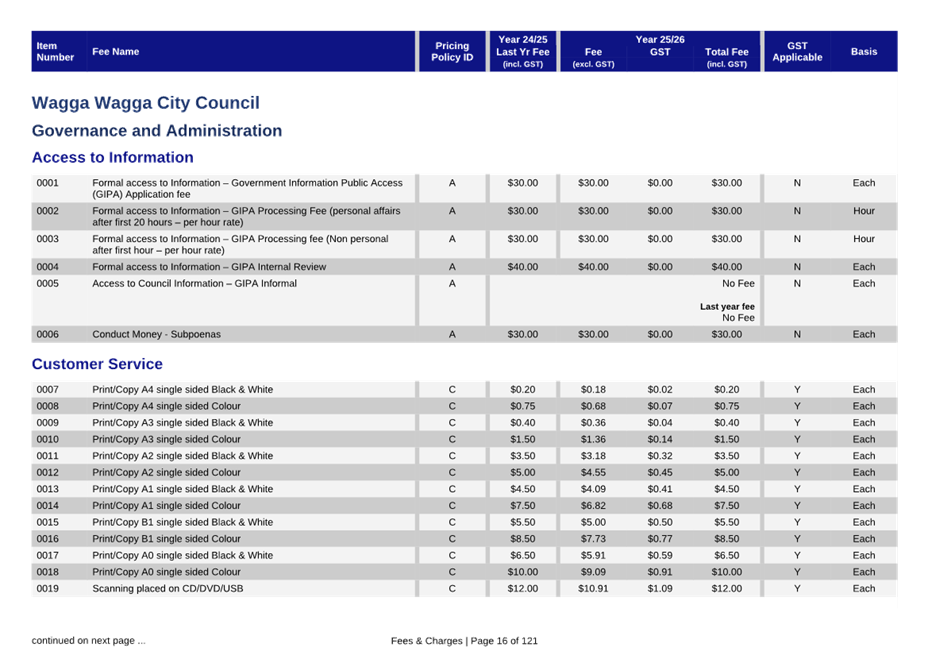Select 'Year 24/25 Last Yr Fee' header
Screen dimensions: 928x656
point(523,52)
